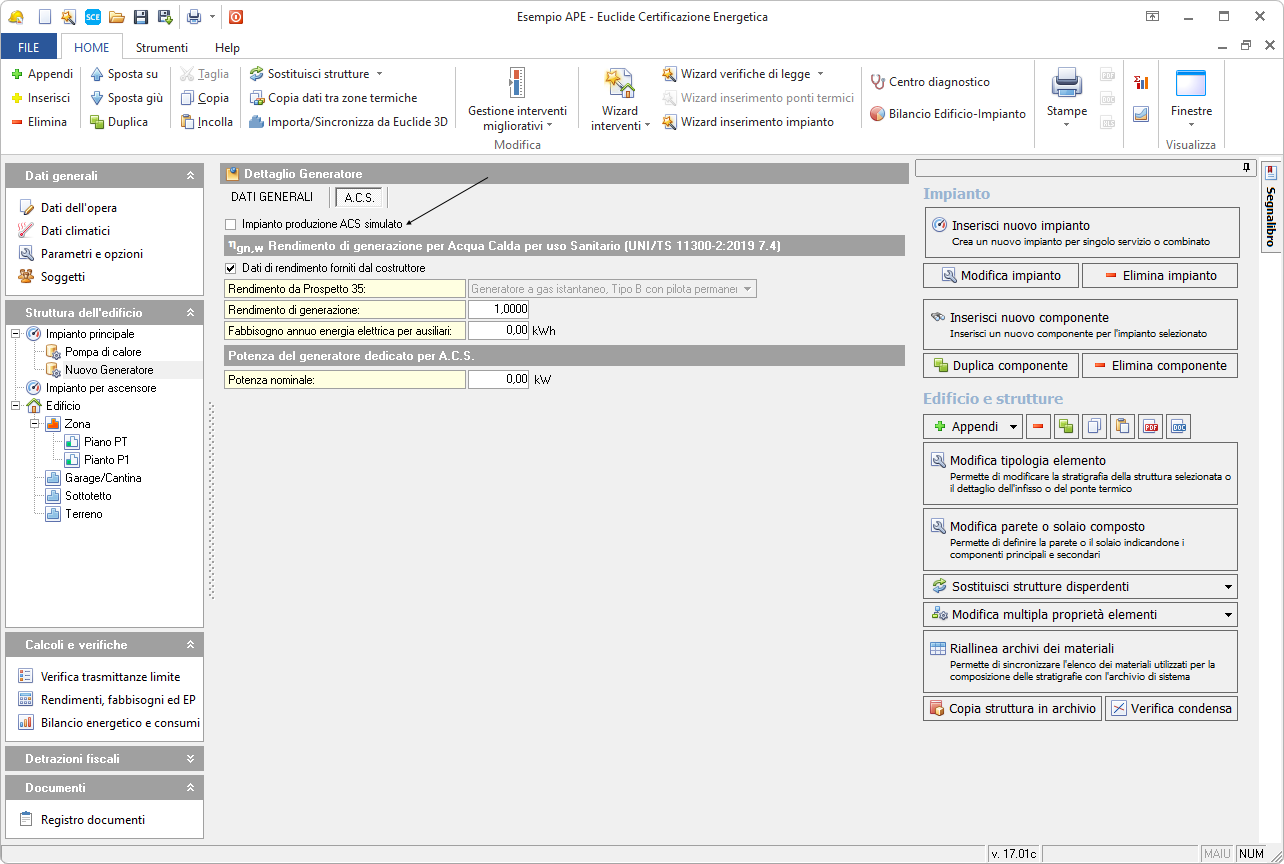Click the Centro diagnostico stethoscope icon

pyautogui.click(x=877, y=82)
